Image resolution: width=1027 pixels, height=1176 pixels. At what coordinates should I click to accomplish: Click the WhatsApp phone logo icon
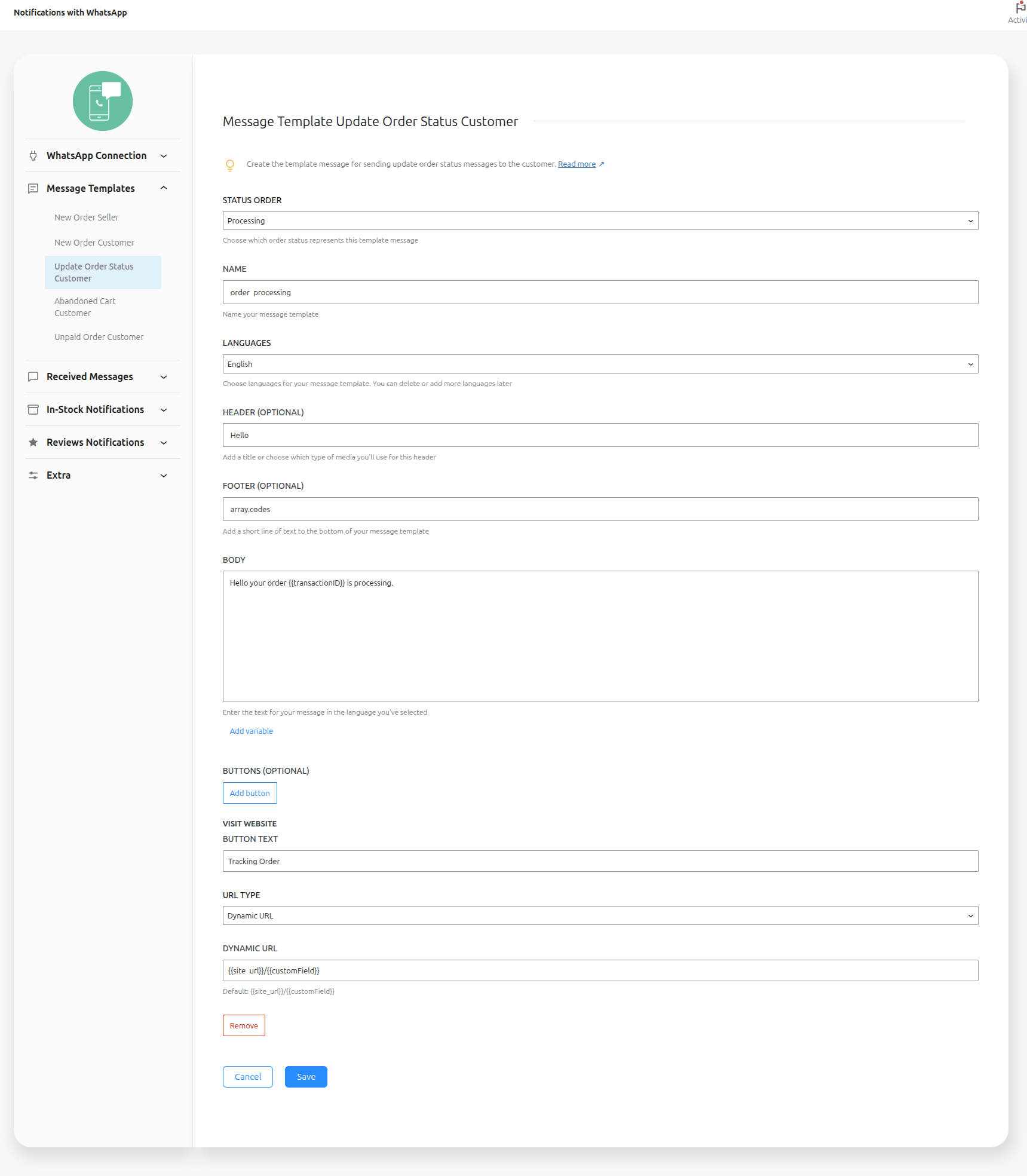[103, 101]
